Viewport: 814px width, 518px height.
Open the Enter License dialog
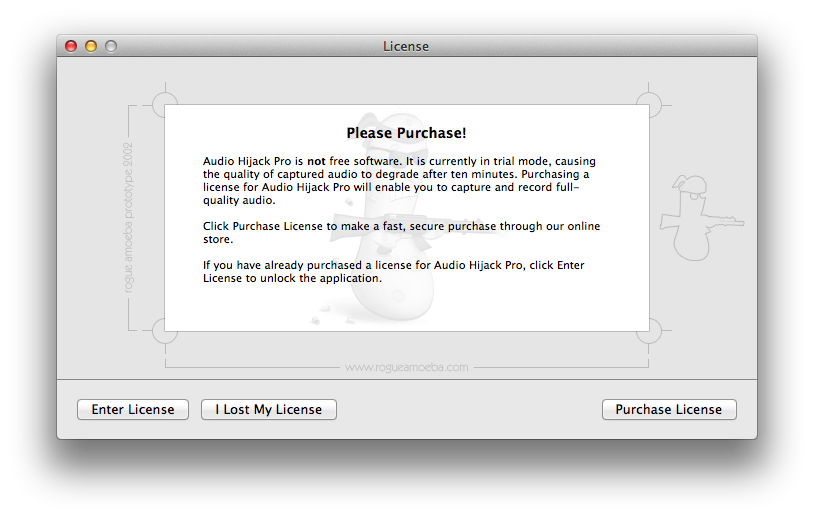coord(133,410)
